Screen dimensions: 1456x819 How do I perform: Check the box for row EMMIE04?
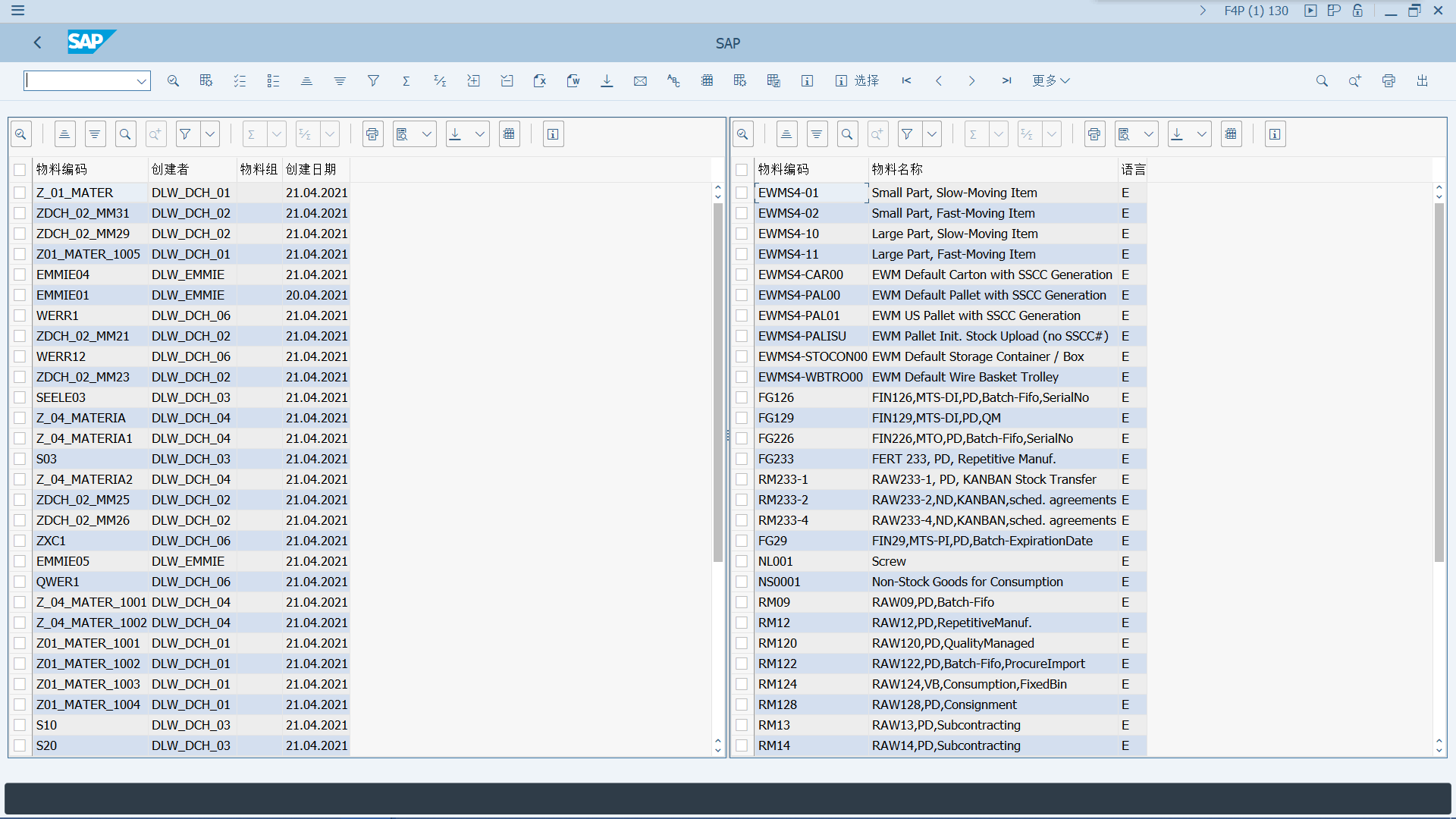pyautogui.click(x=20, y=275)
